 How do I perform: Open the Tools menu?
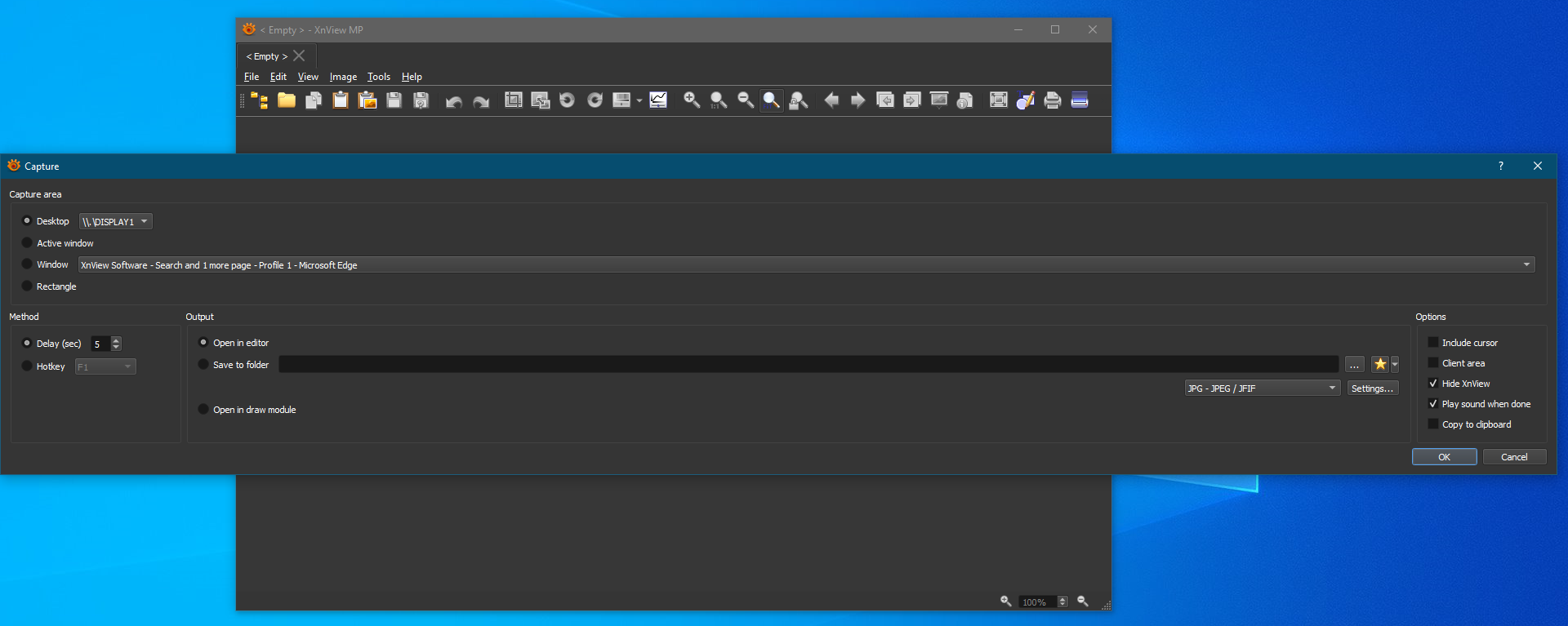click(x=379, y=77)
